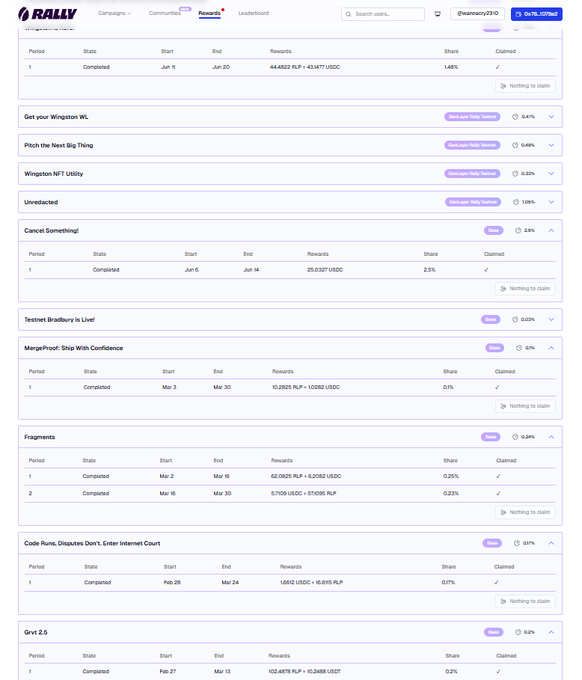This screenshot has width=582, height=680.
Task: Click Nothing to claim under Cancel Something!
Action: point(525,288)
